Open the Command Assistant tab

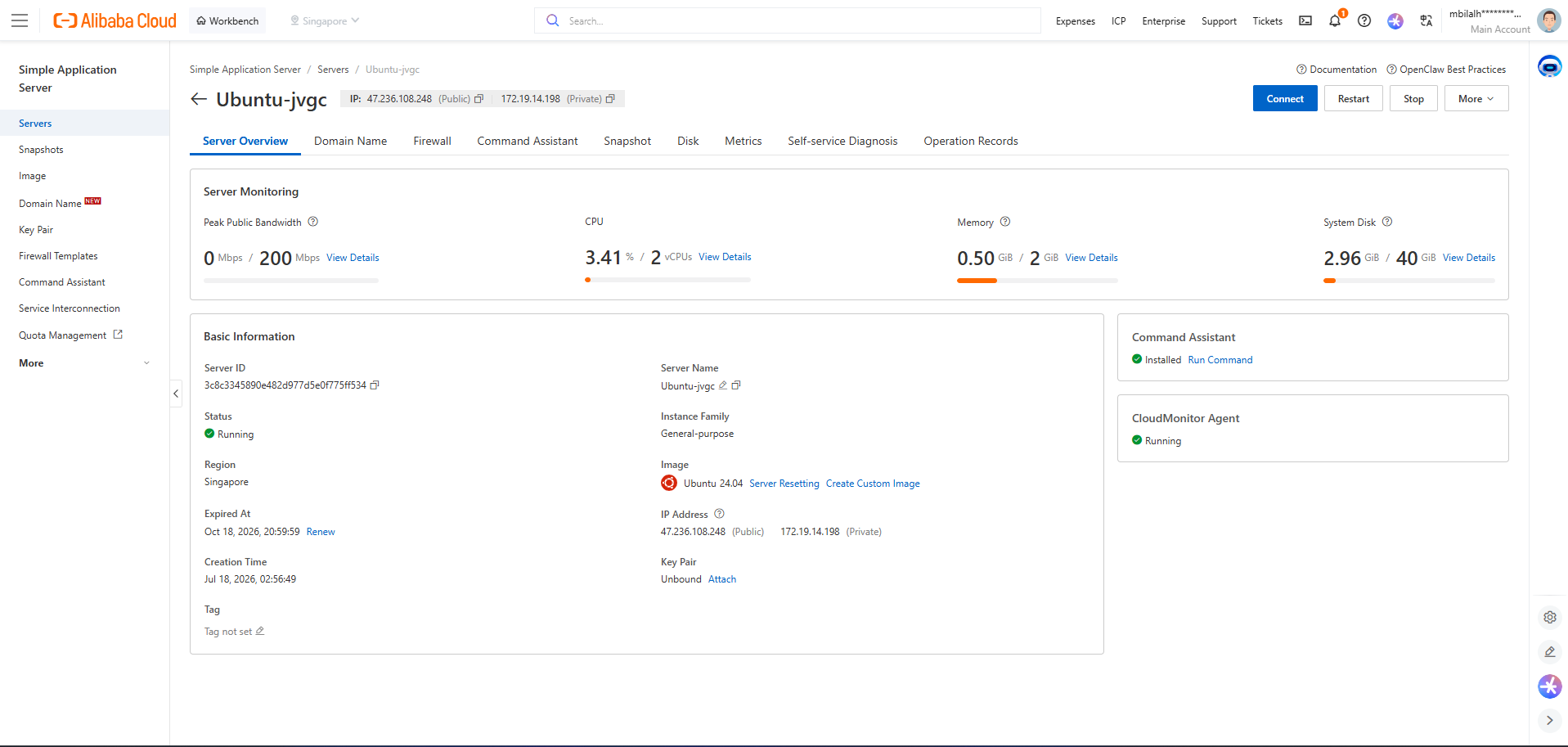(528, 142)
